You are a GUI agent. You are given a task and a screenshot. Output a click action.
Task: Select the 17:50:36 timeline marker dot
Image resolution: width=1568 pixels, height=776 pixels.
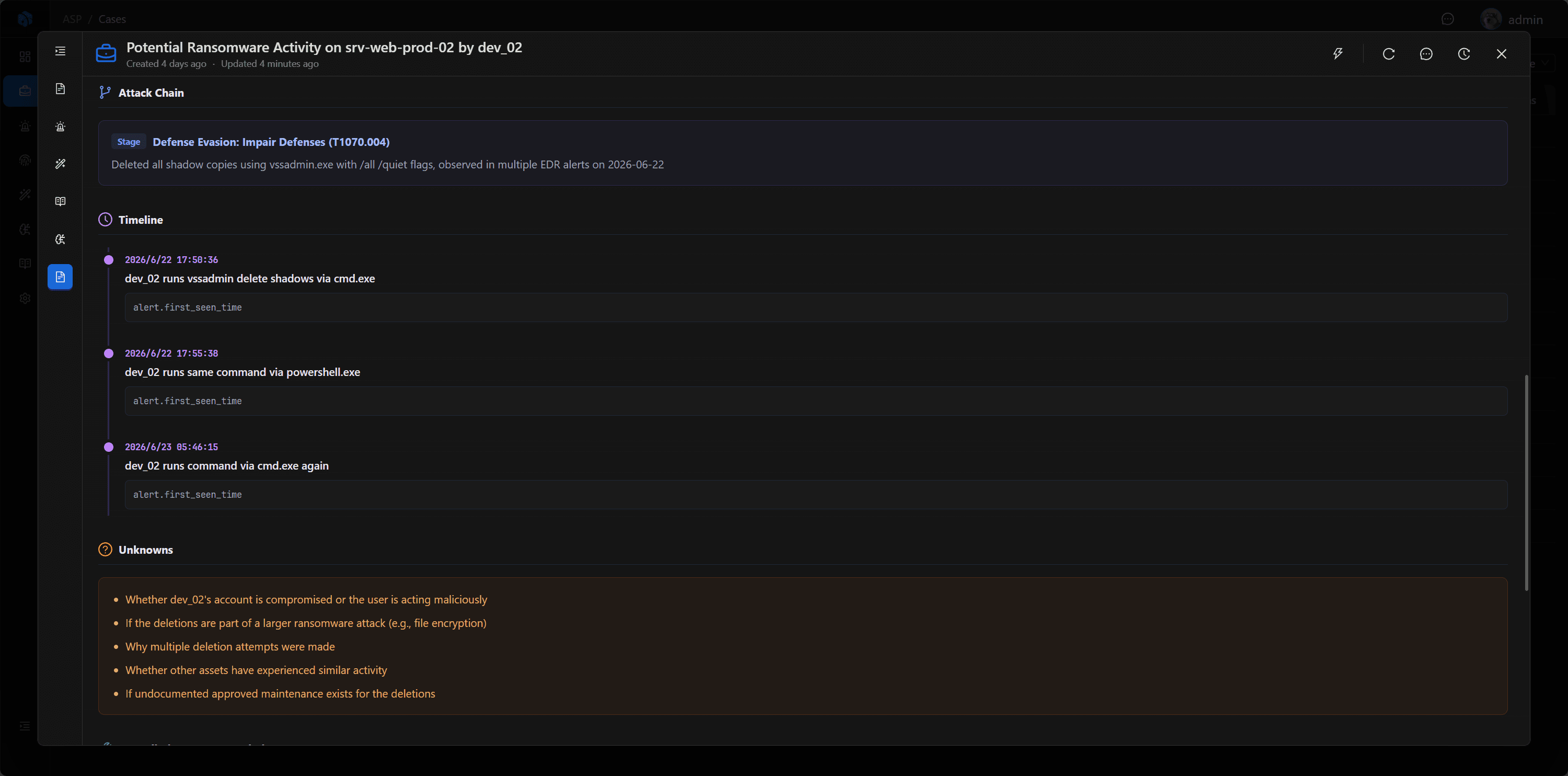(x=109, y=260)
